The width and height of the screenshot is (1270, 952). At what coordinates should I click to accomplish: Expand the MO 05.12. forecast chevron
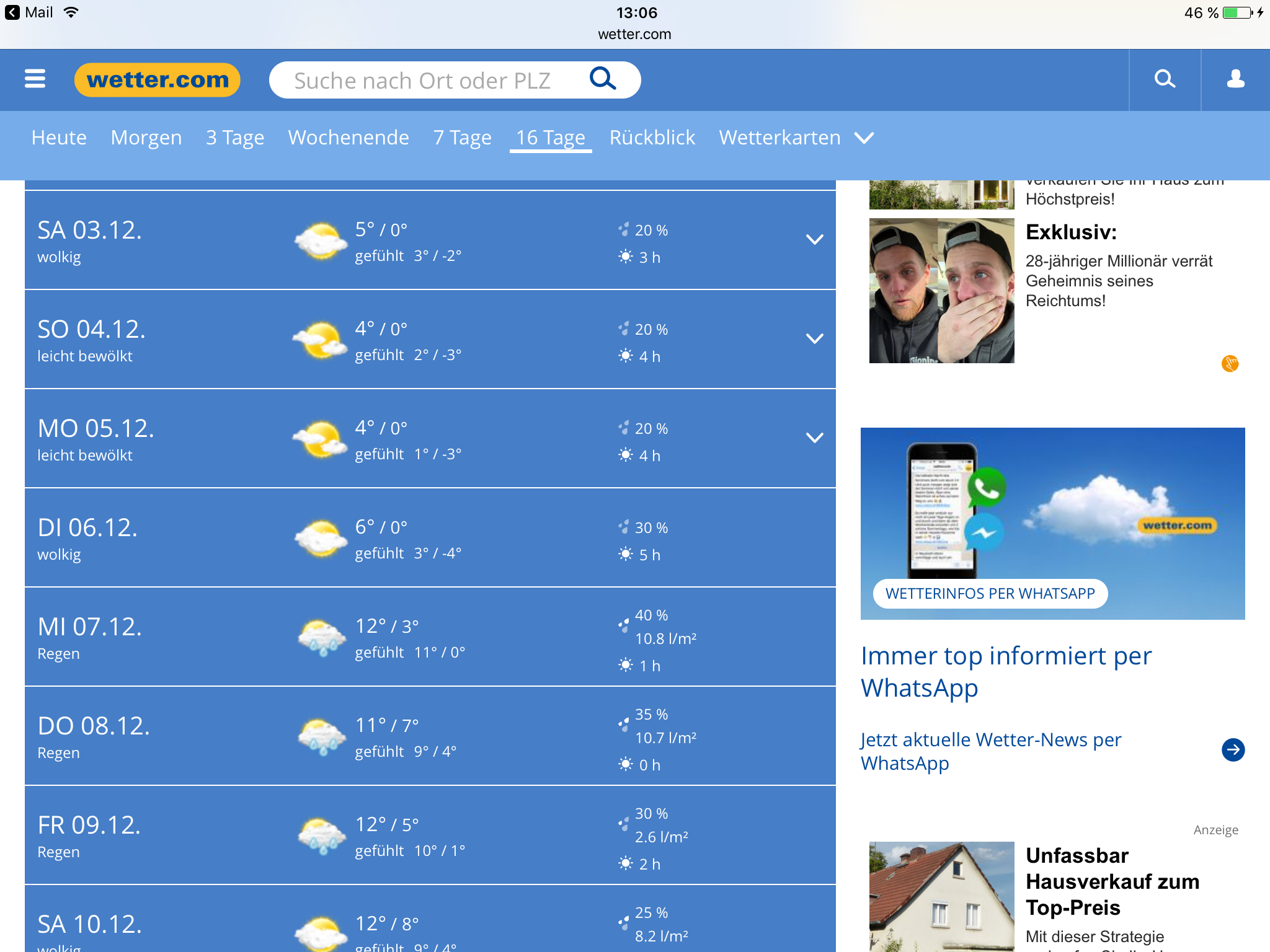tap(814, 438)
